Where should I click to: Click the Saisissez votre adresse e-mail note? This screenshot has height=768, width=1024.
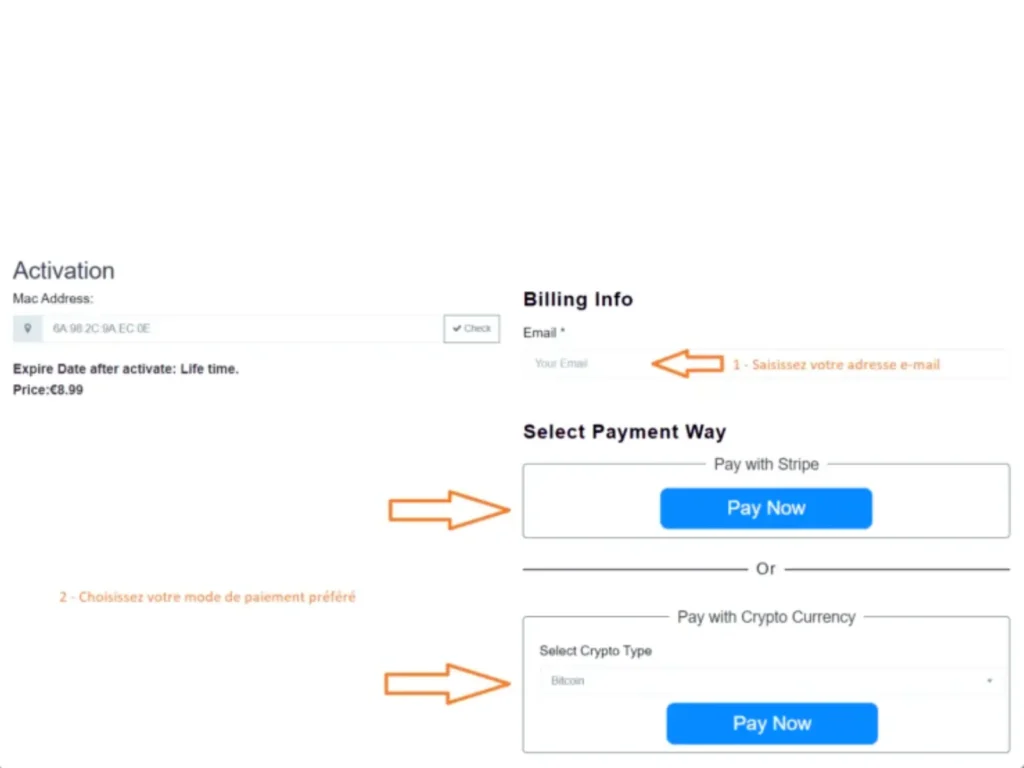pos(836,364)
